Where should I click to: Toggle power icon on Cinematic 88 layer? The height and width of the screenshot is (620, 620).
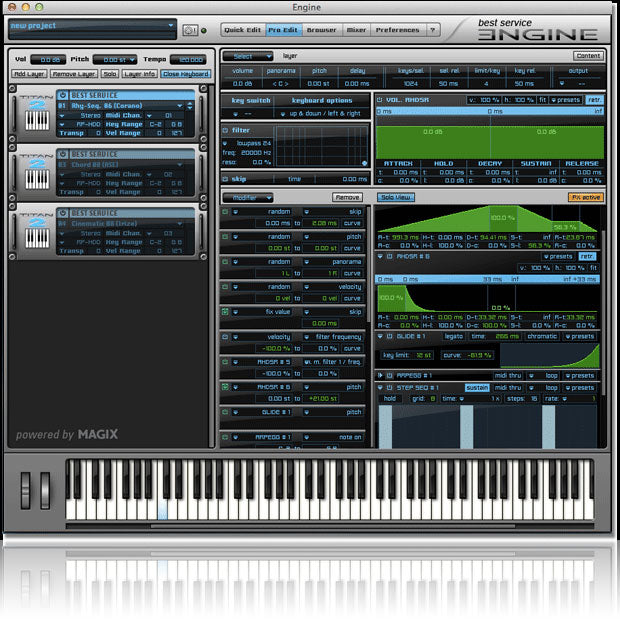tap(63, 213)
